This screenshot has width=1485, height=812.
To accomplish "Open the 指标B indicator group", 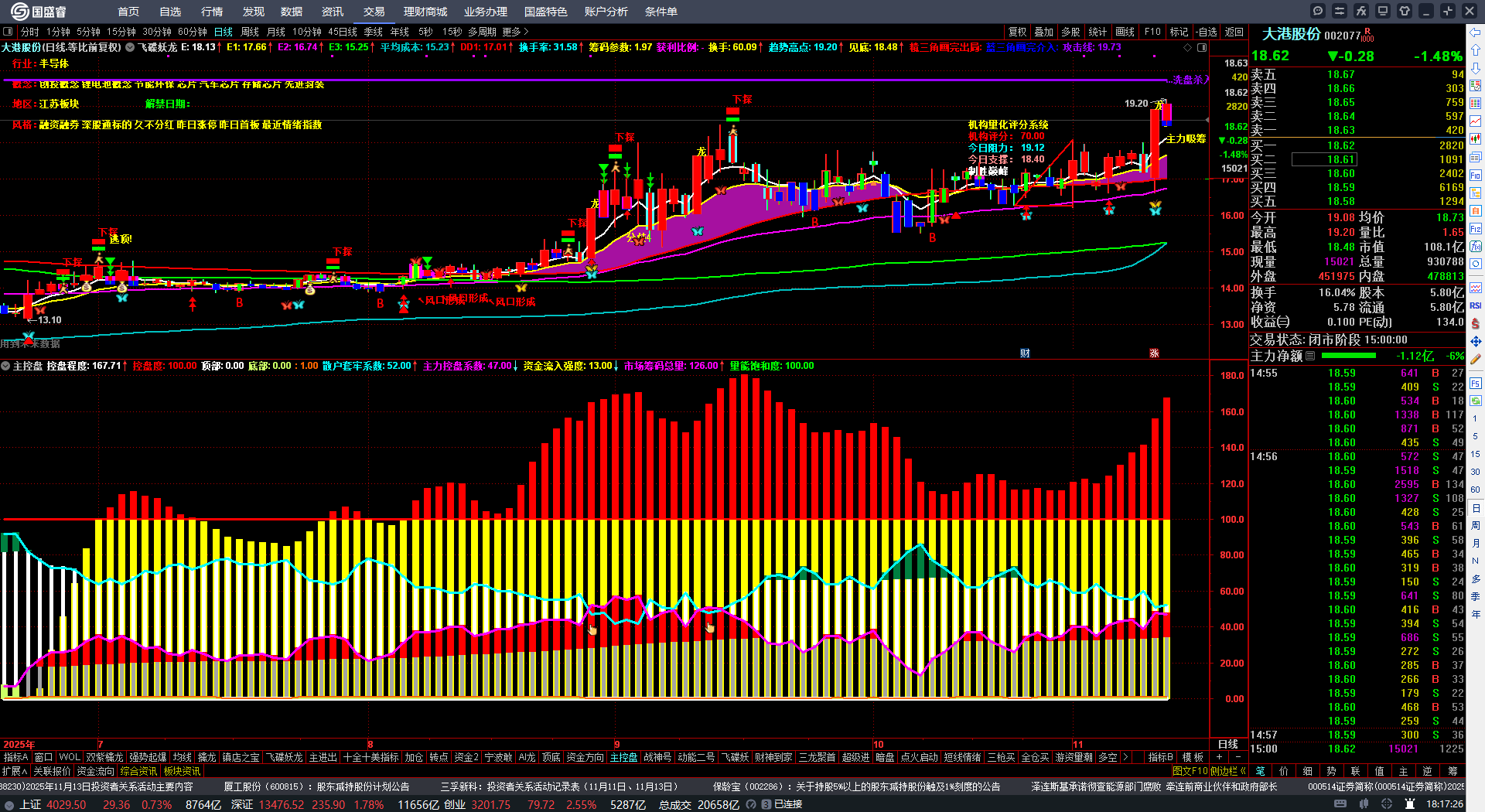I will click(1160, 757).
